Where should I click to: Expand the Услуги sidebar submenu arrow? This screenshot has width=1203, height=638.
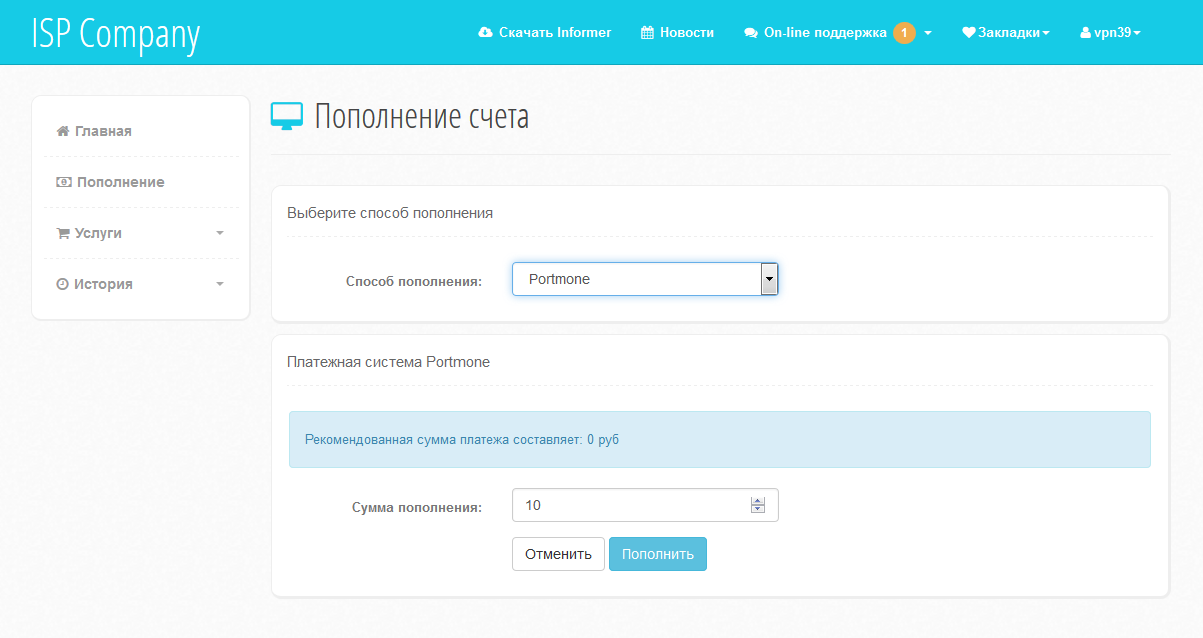point(220,233)
